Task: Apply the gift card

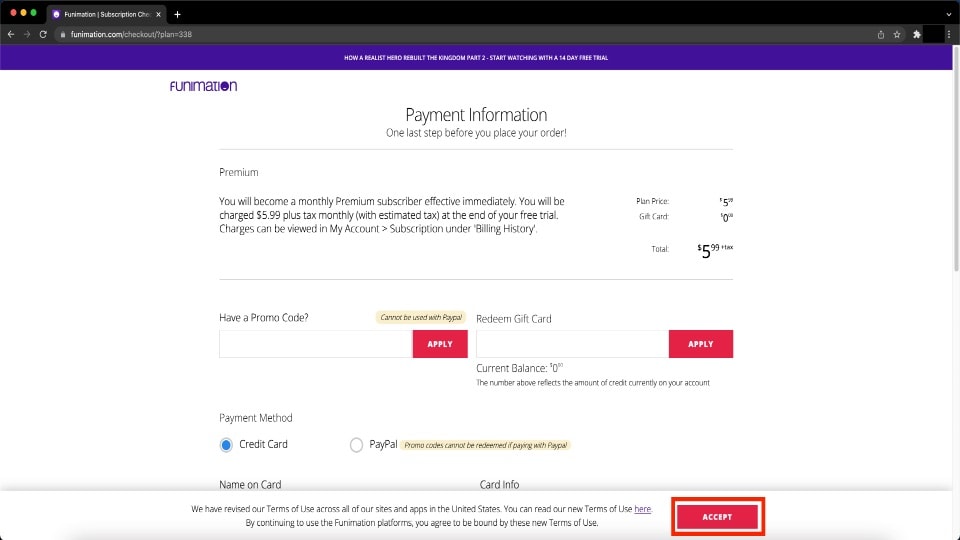Action: [x=700, y=344]
